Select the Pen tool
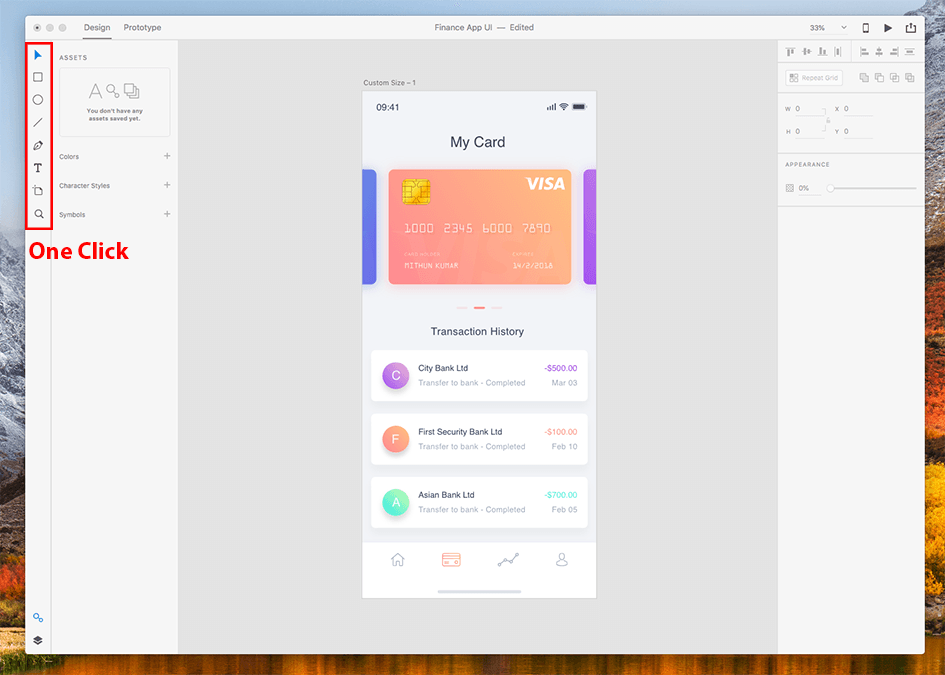 [x=38, y=144]
